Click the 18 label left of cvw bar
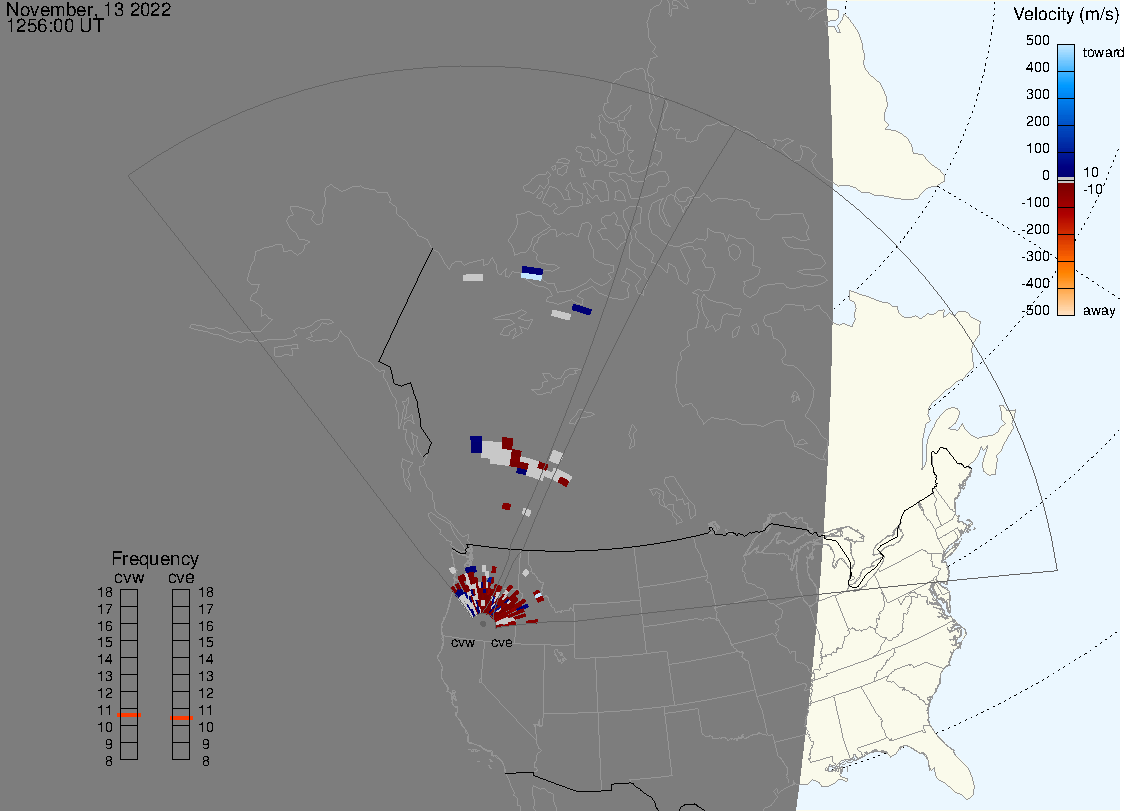 pos(105,593)
